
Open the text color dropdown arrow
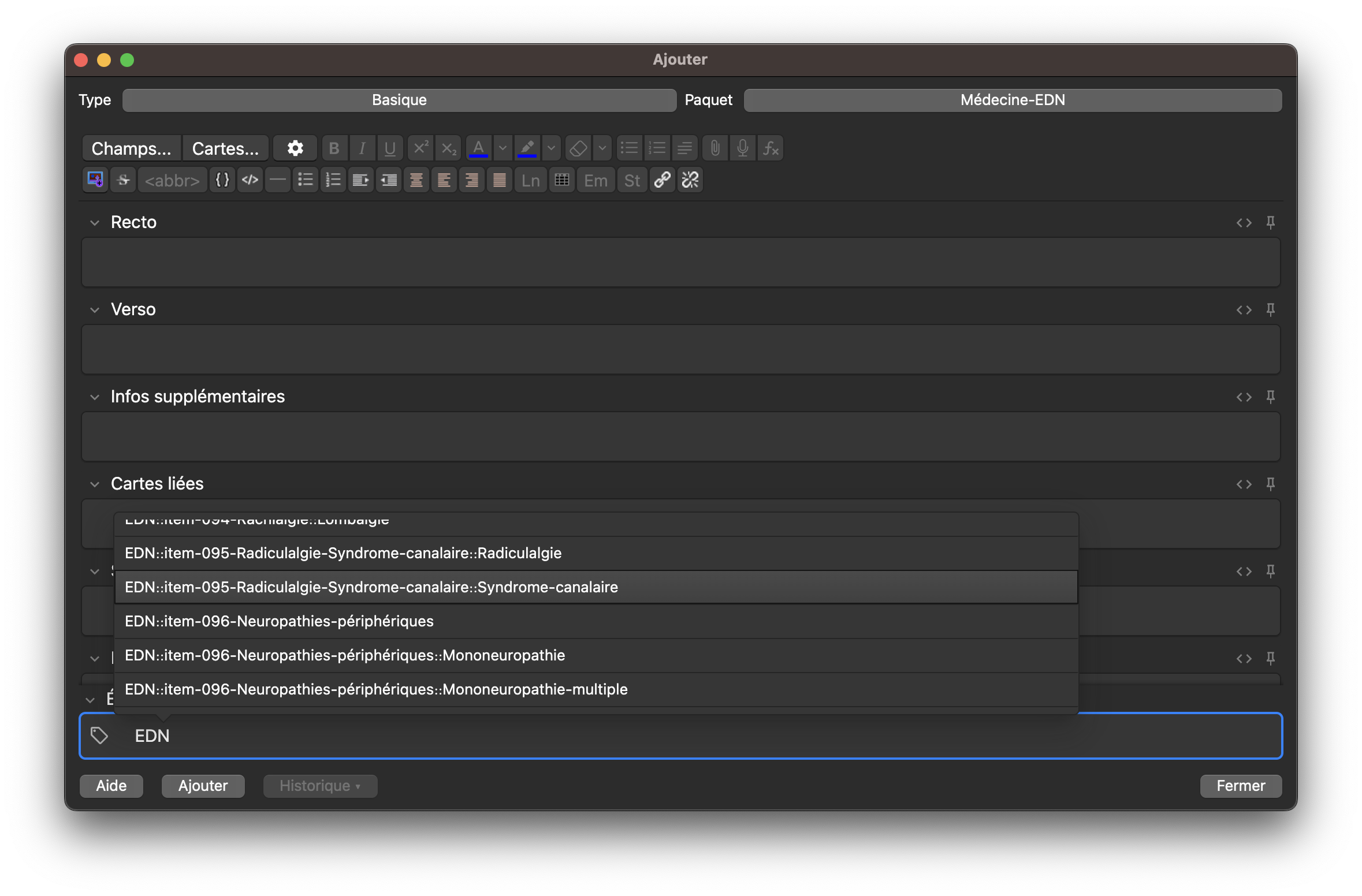click(503, 148)
